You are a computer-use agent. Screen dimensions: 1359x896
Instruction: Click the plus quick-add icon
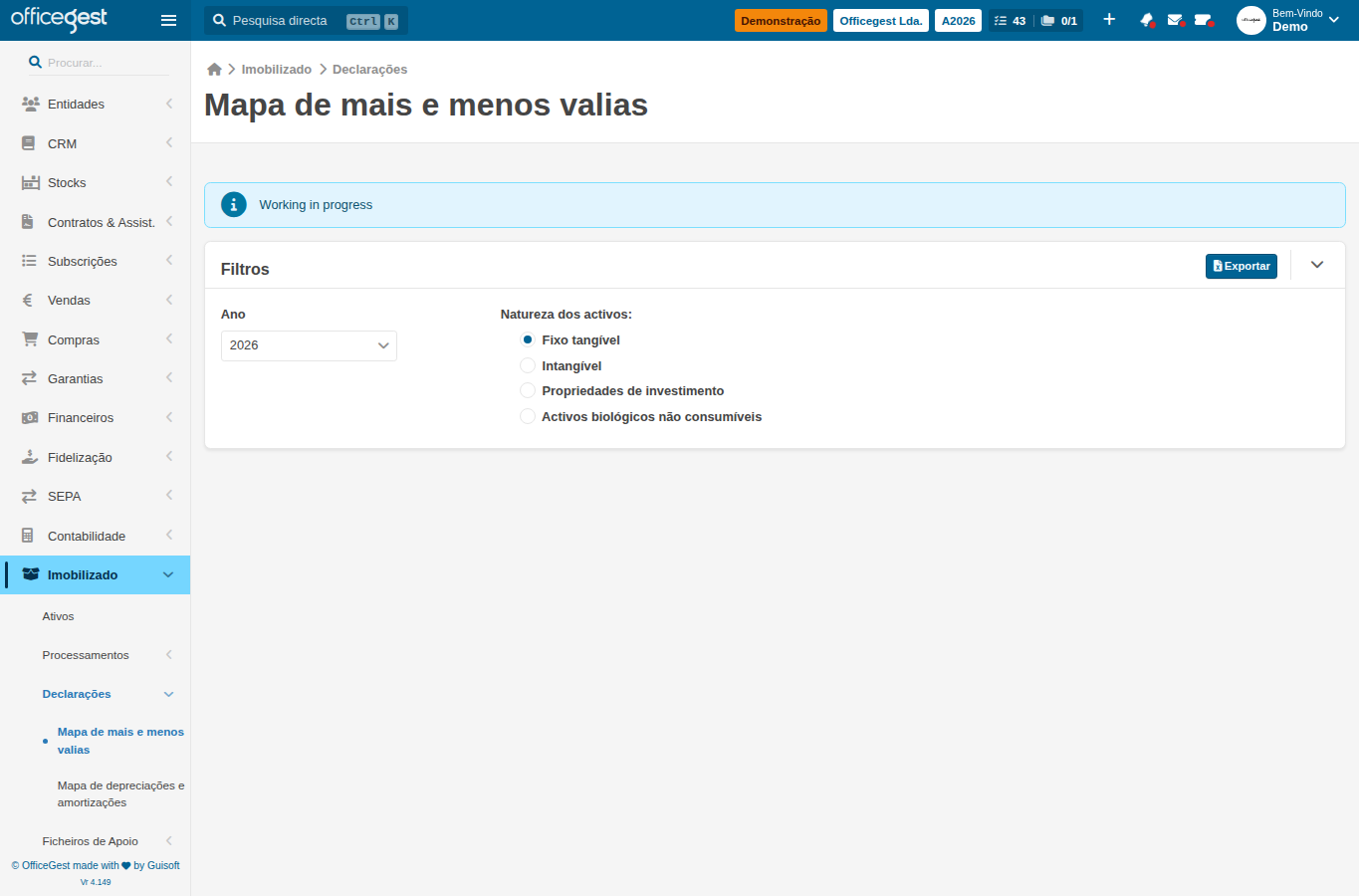[1109, 20]
